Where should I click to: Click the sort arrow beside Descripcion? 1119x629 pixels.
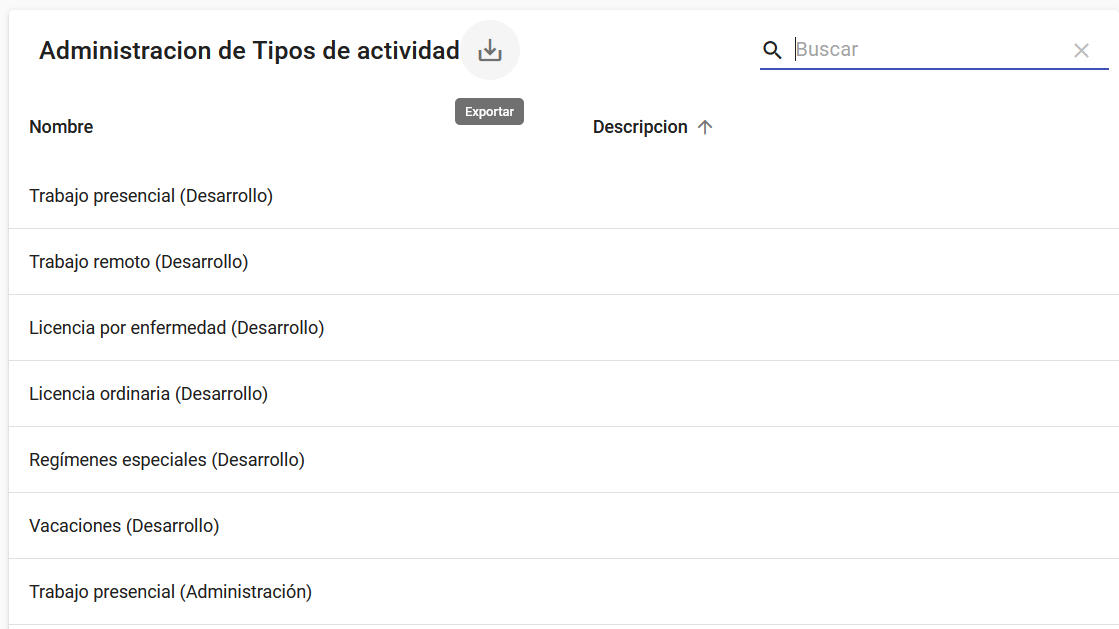[x=705, y=127]
